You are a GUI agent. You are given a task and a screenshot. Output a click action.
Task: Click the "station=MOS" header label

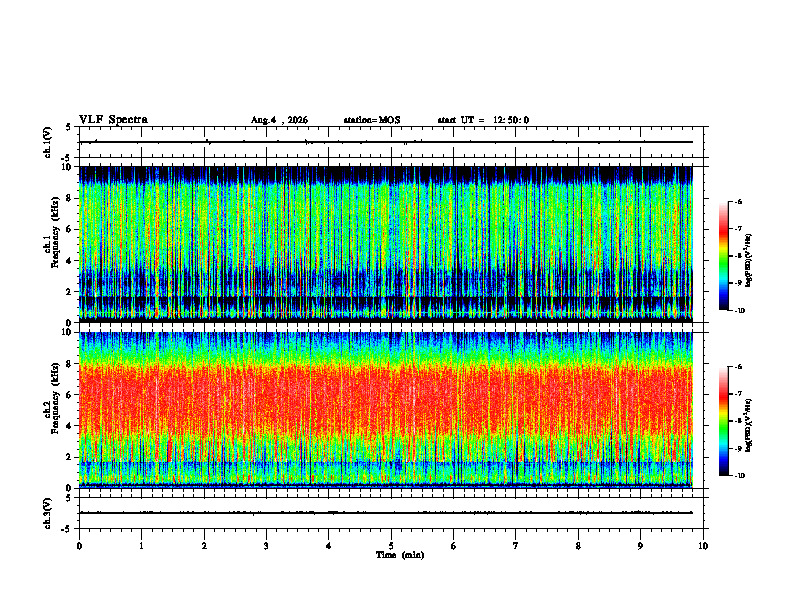click(x=372, y=120)
